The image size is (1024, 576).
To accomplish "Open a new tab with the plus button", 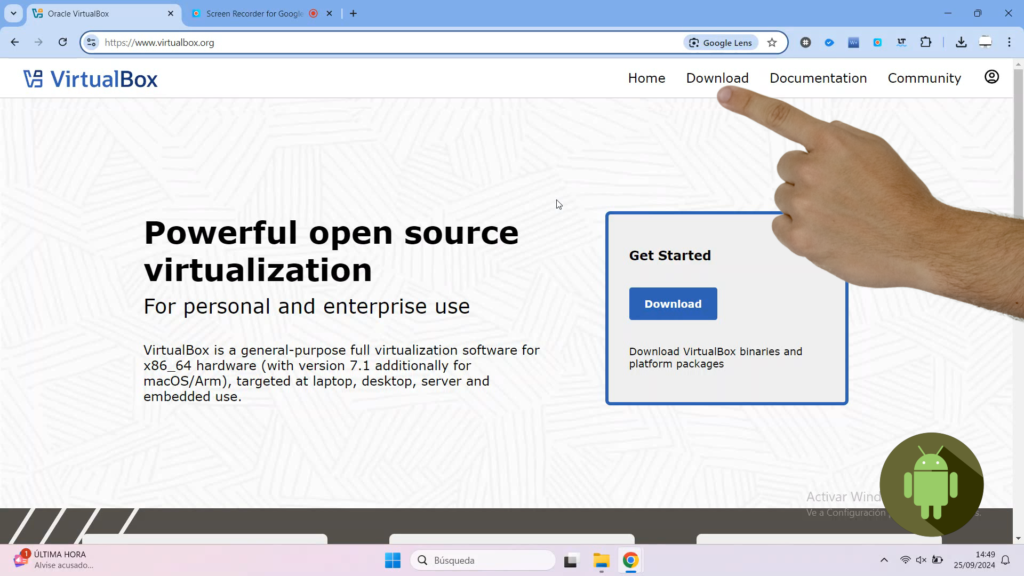I will point(353,14).
